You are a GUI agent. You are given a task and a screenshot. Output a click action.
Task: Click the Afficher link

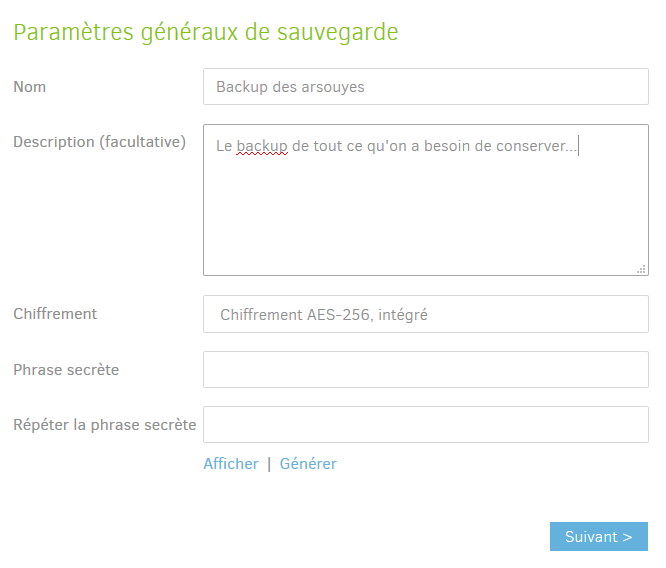[x=231, y=463]
